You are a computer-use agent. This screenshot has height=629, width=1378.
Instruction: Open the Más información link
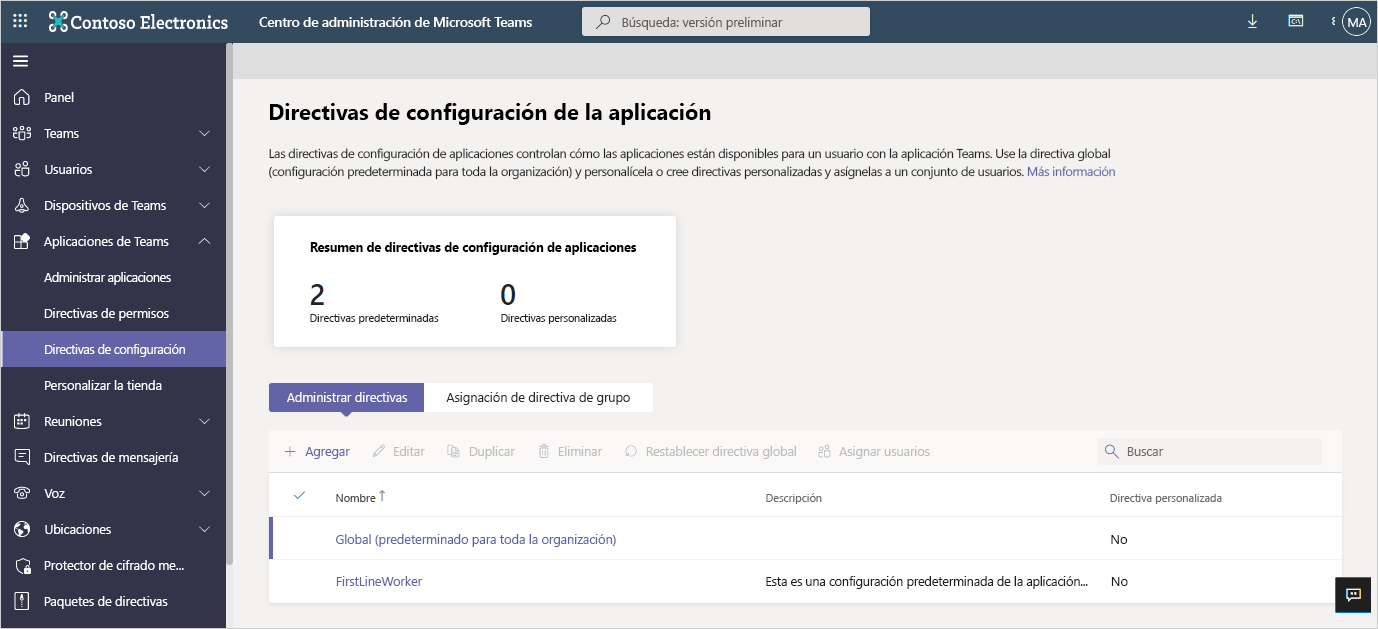tap(1070, 172)
